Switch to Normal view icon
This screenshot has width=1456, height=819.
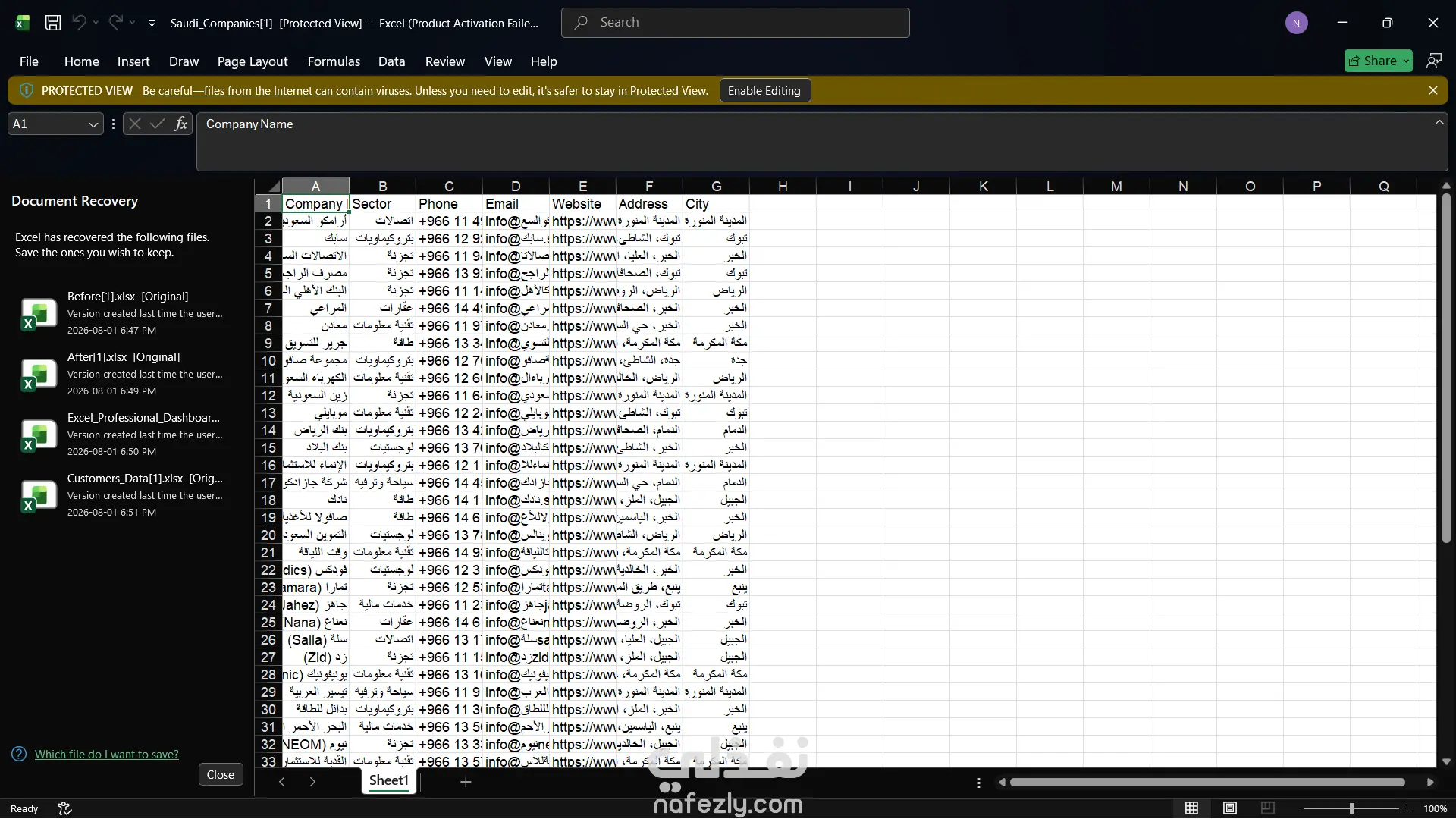point(1192,808)
